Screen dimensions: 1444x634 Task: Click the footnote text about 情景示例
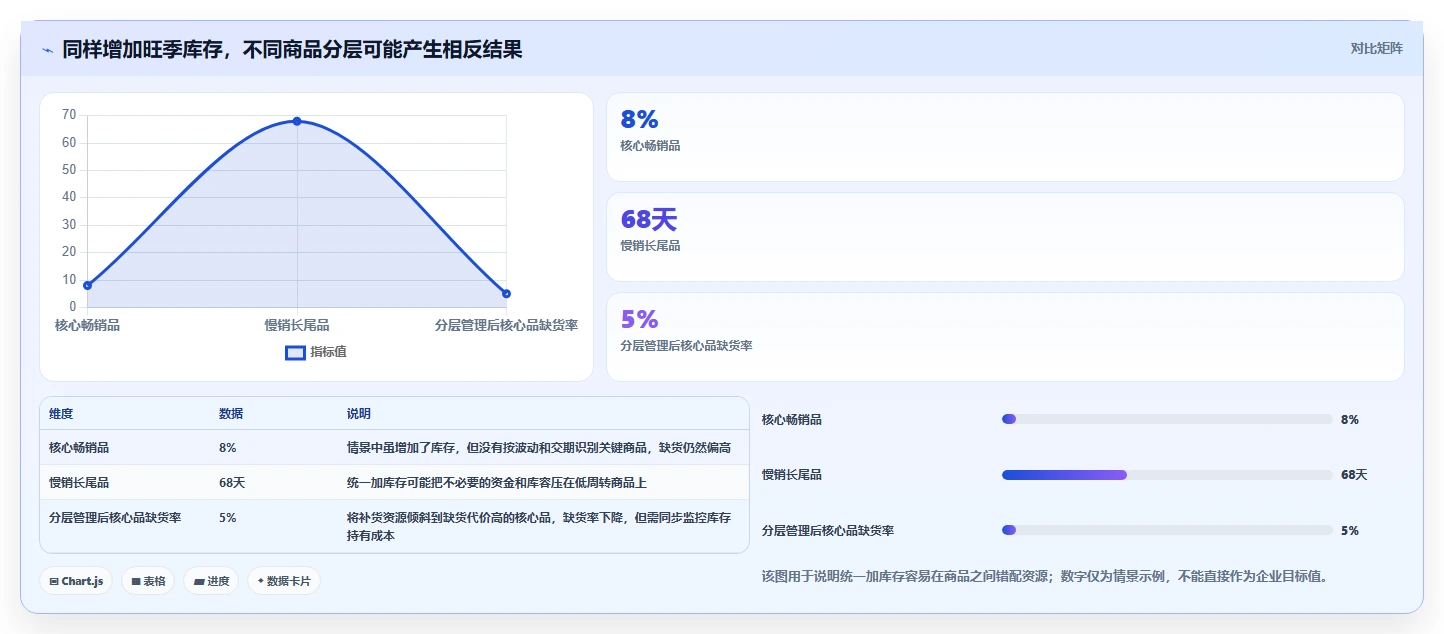[1044, 576]
